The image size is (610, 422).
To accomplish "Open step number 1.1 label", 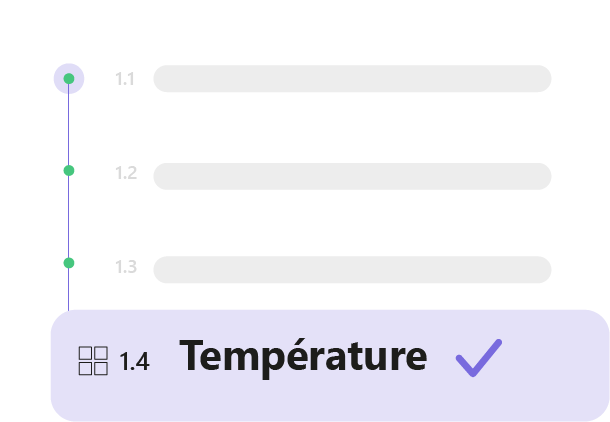I will point(125,79).
